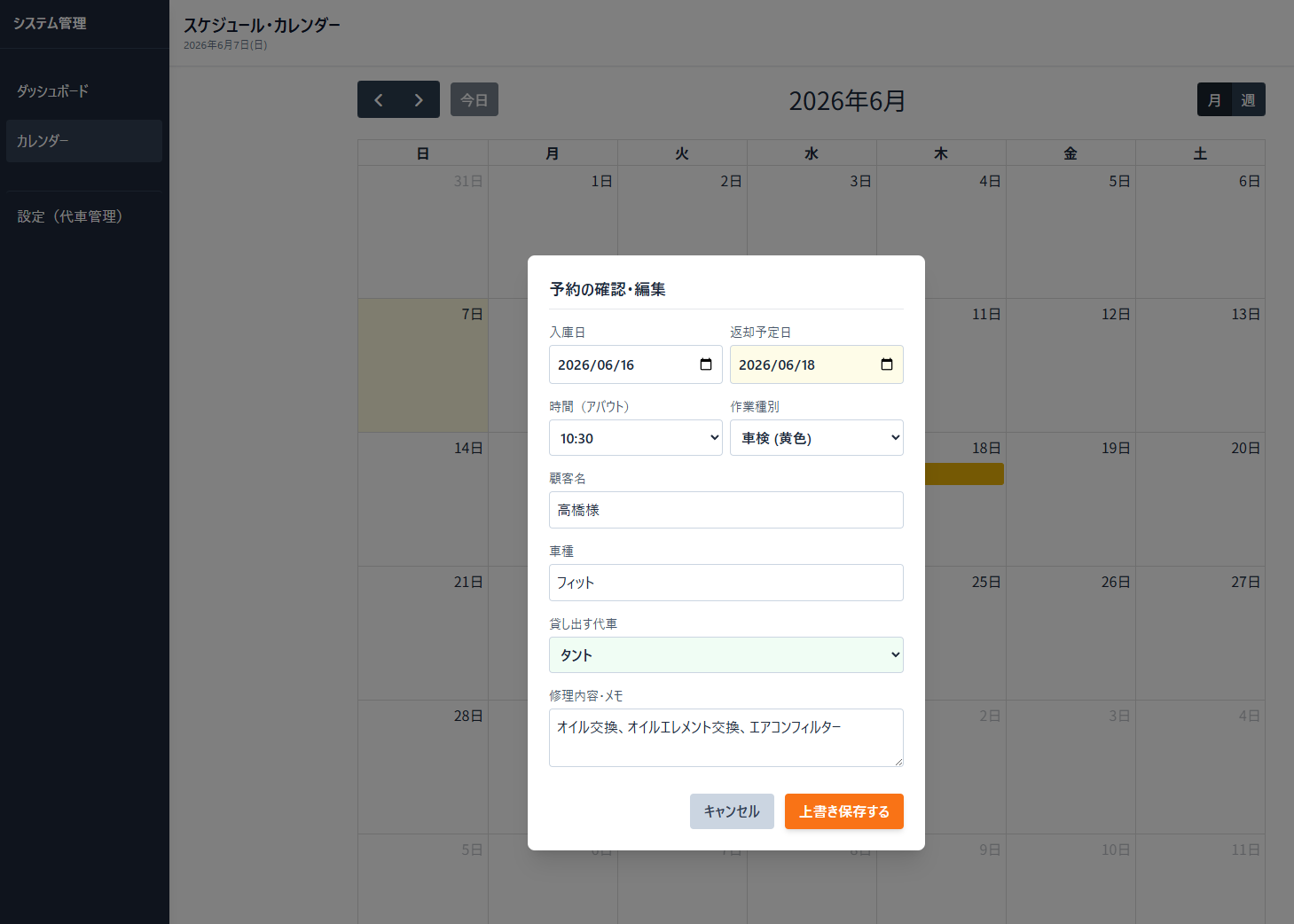
Task: Switch calendar to 月 view
Action: (1214, 100)
